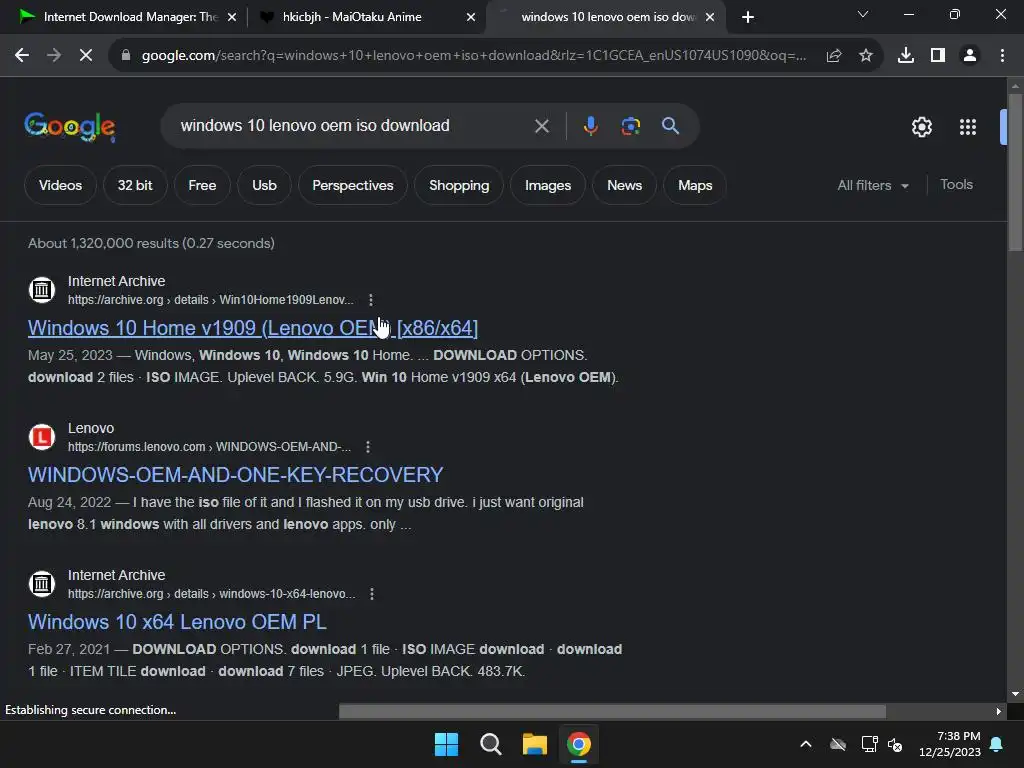Share this page via the share icon

click(x=834, y=56)
